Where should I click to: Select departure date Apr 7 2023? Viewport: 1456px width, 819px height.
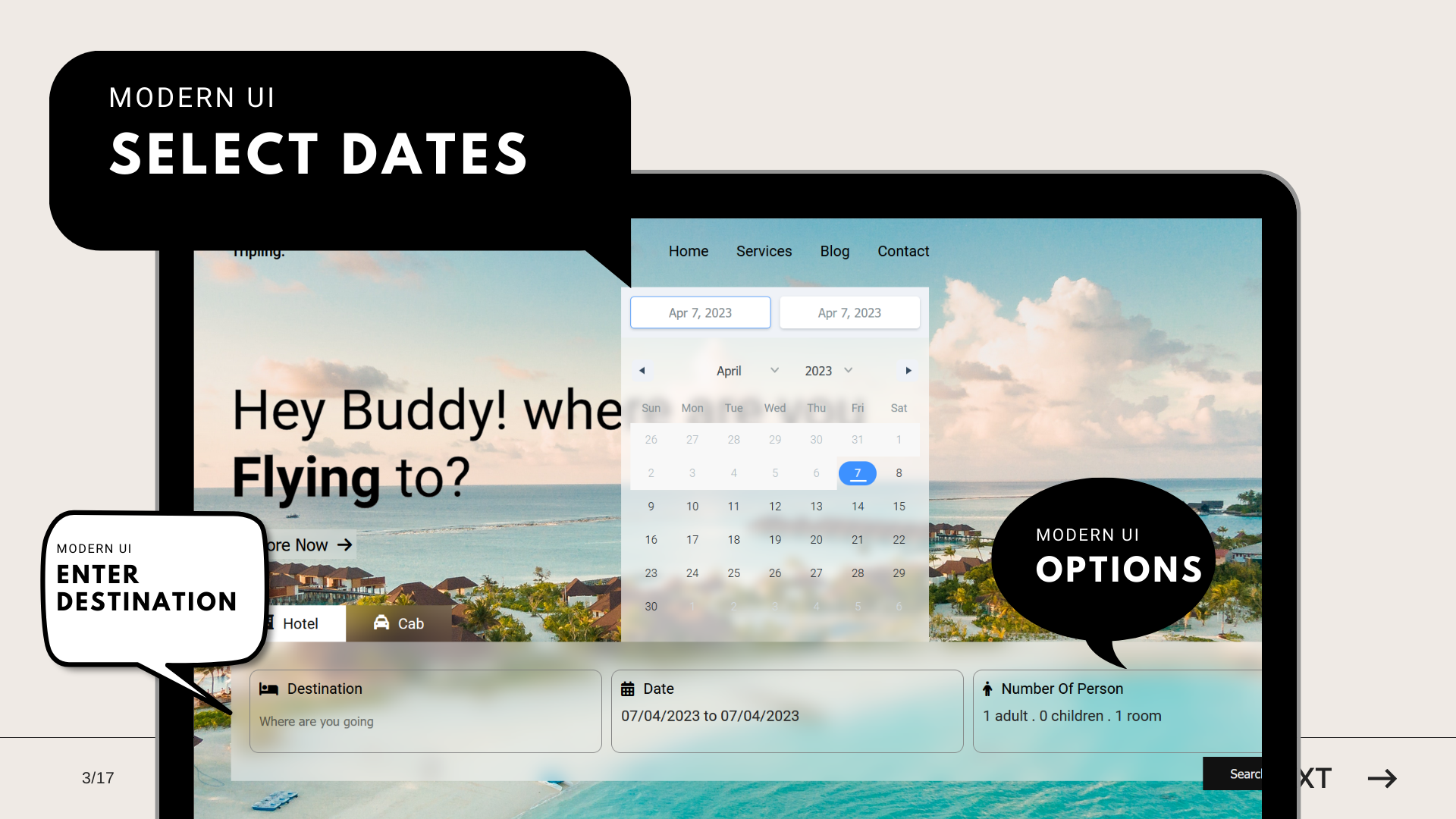[x=857, y=472]
